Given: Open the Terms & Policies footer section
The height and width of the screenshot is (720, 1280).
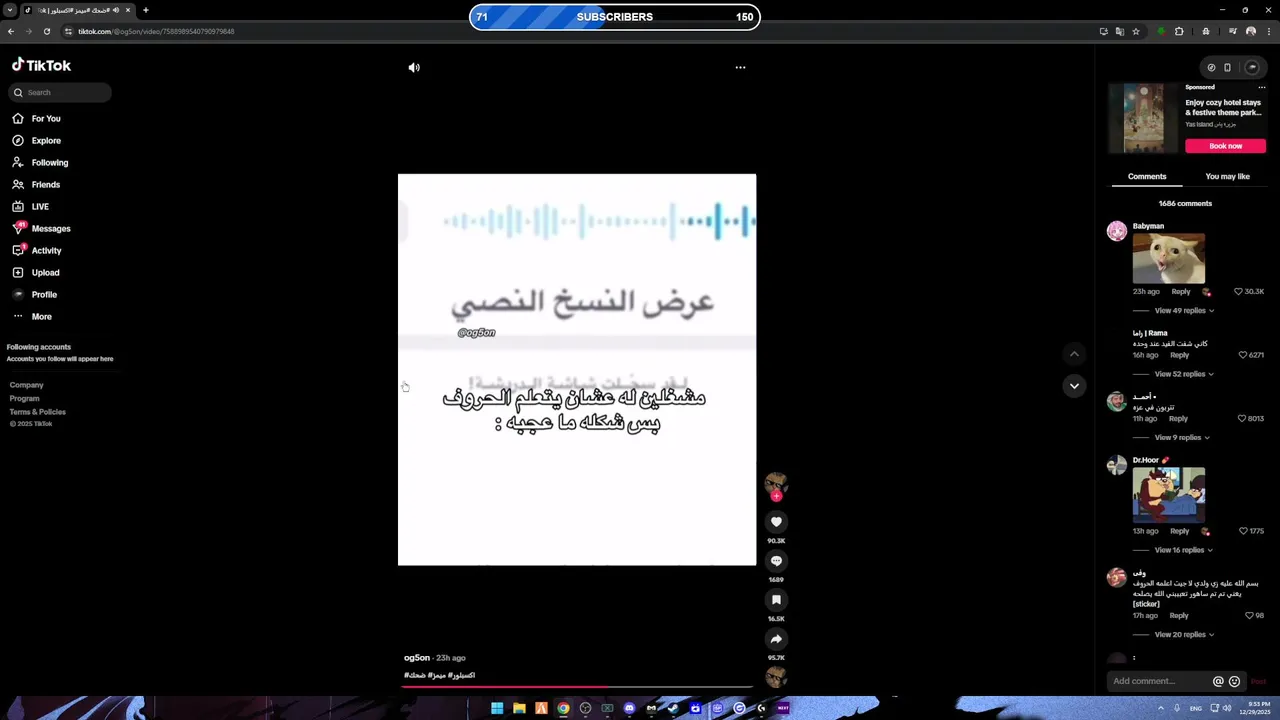Looking at the screenshot, I should (x=38, y=412).
